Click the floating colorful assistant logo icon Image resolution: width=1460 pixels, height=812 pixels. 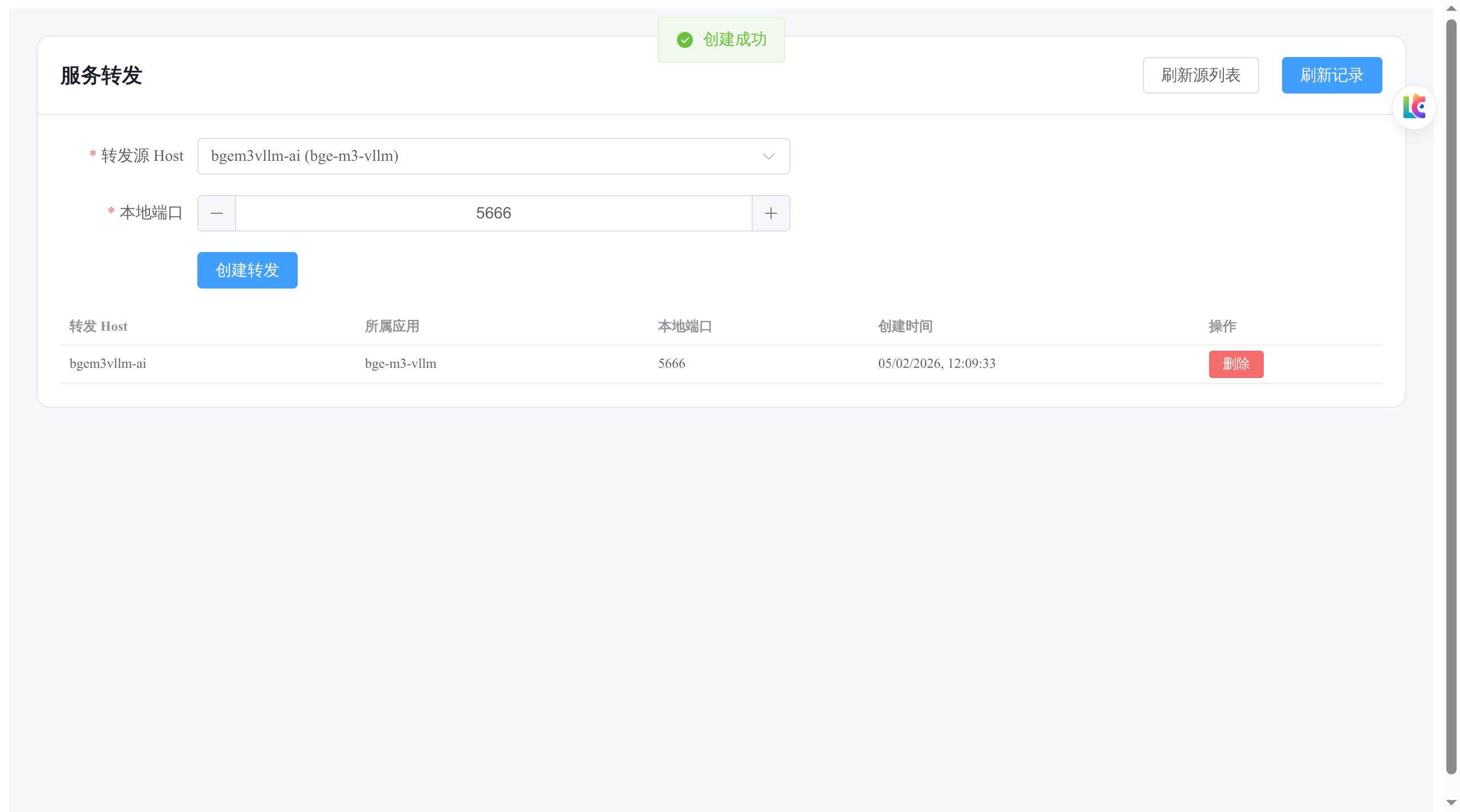pyautogui.click(x=1414, y=107)
